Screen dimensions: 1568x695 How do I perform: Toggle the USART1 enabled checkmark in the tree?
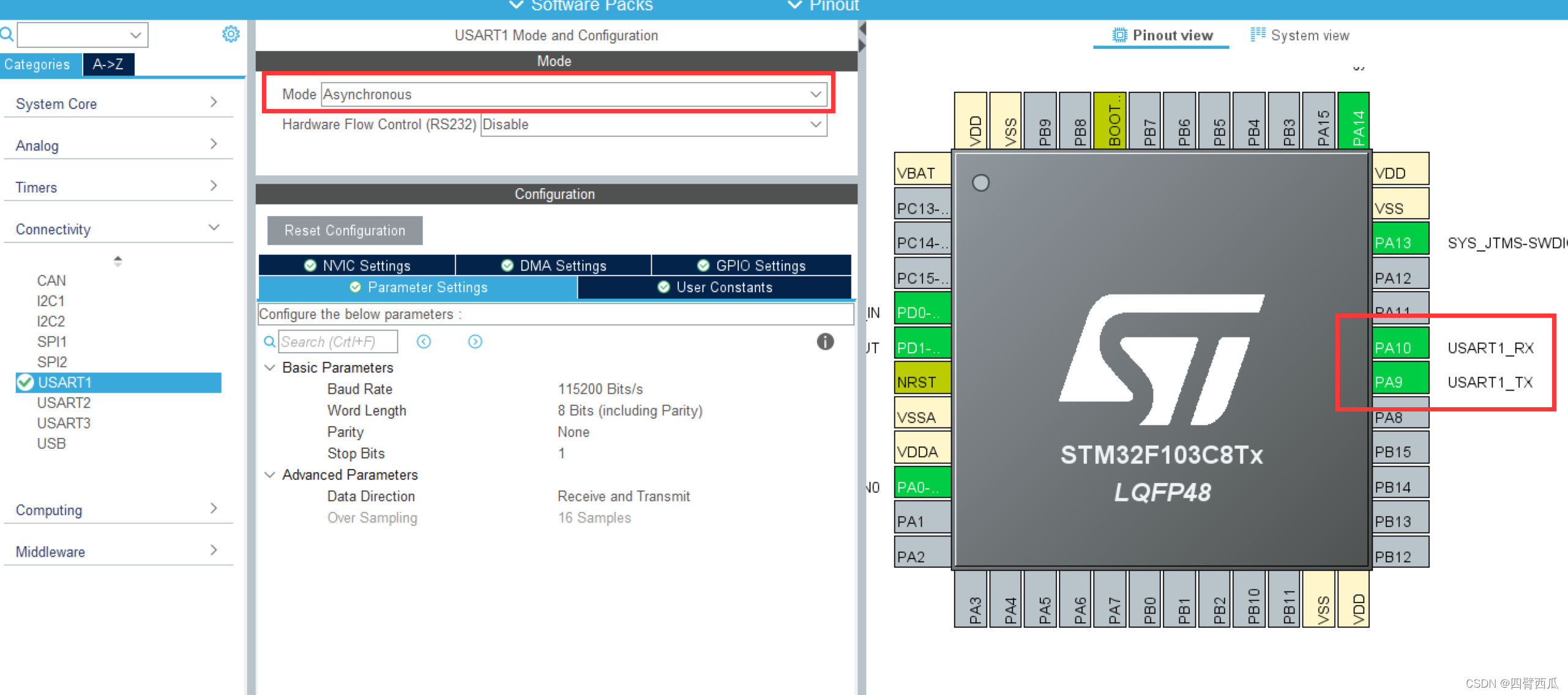click(25, 382)
